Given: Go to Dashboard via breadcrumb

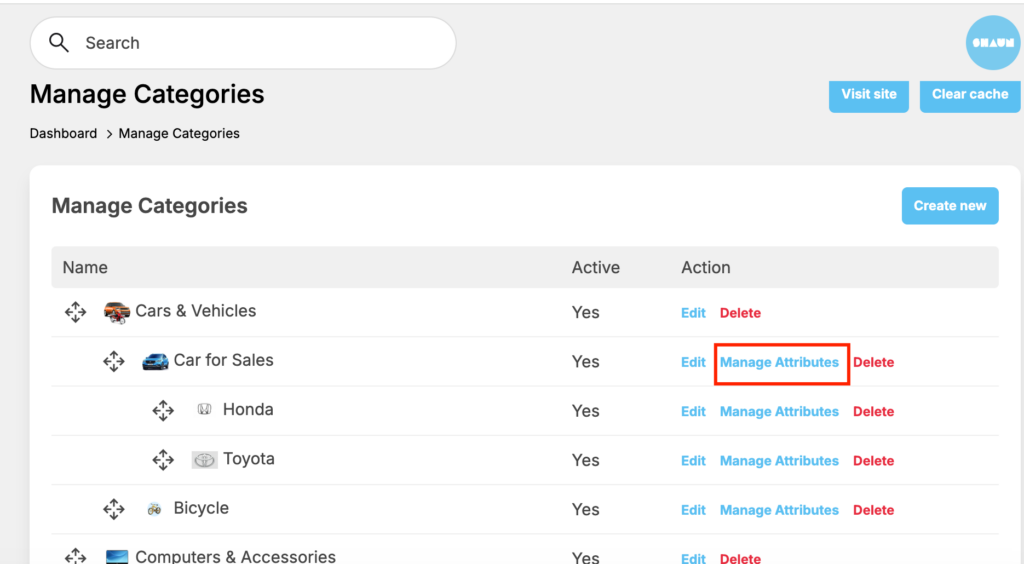Looking at the screenshot, I should click(x=63, y=133).
